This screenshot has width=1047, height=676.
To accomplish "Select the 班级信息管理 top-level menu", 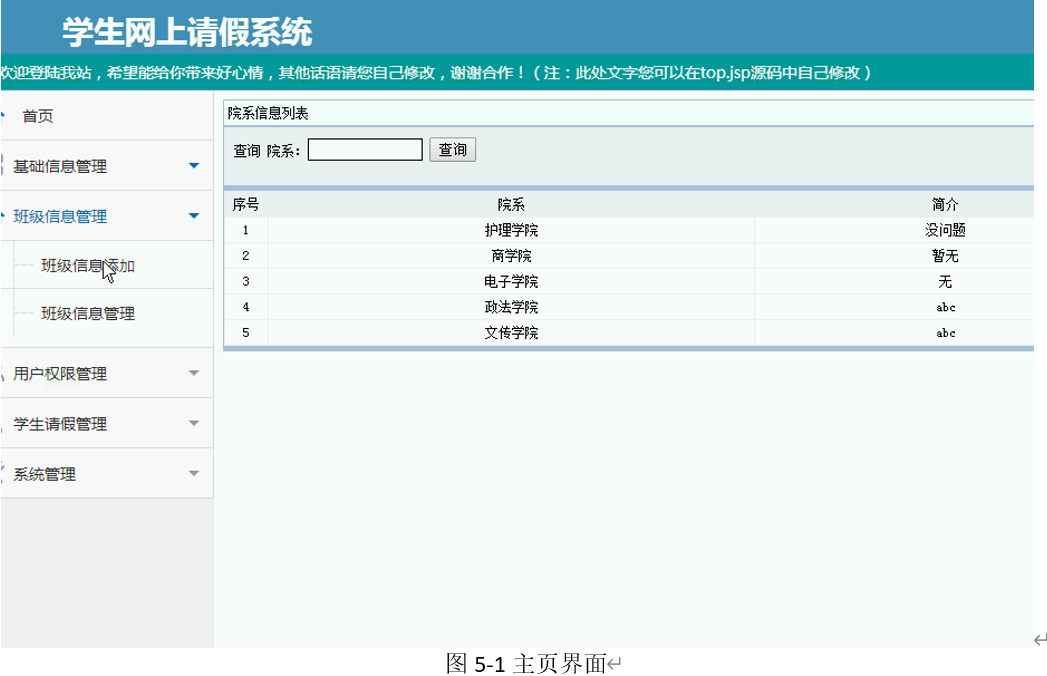I will coord(60,216).
